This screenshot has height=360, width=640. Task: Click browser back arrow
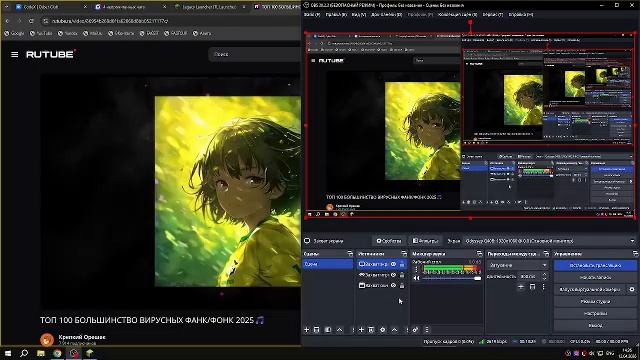(7, 21)
